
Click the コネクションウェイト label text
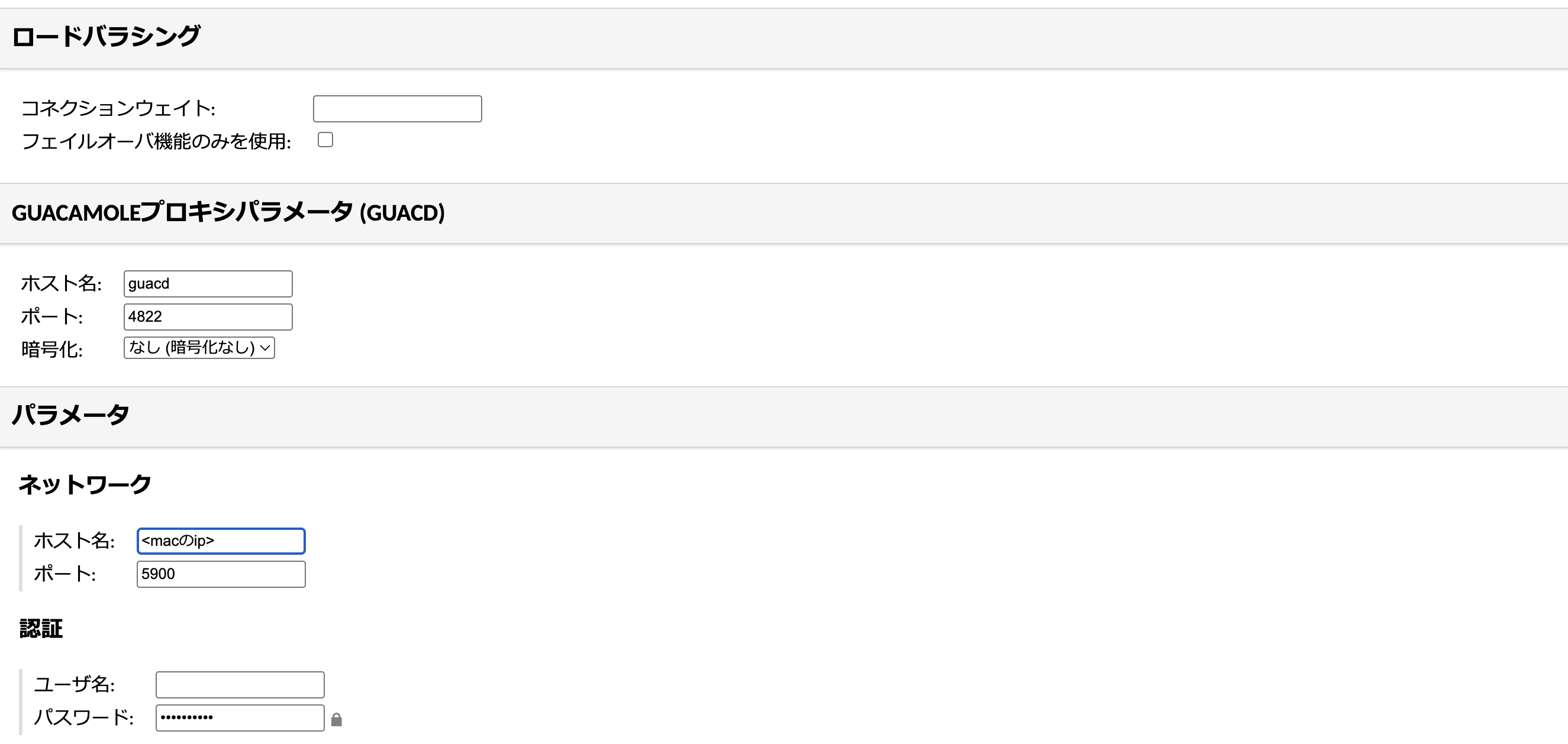pos(118,109)
